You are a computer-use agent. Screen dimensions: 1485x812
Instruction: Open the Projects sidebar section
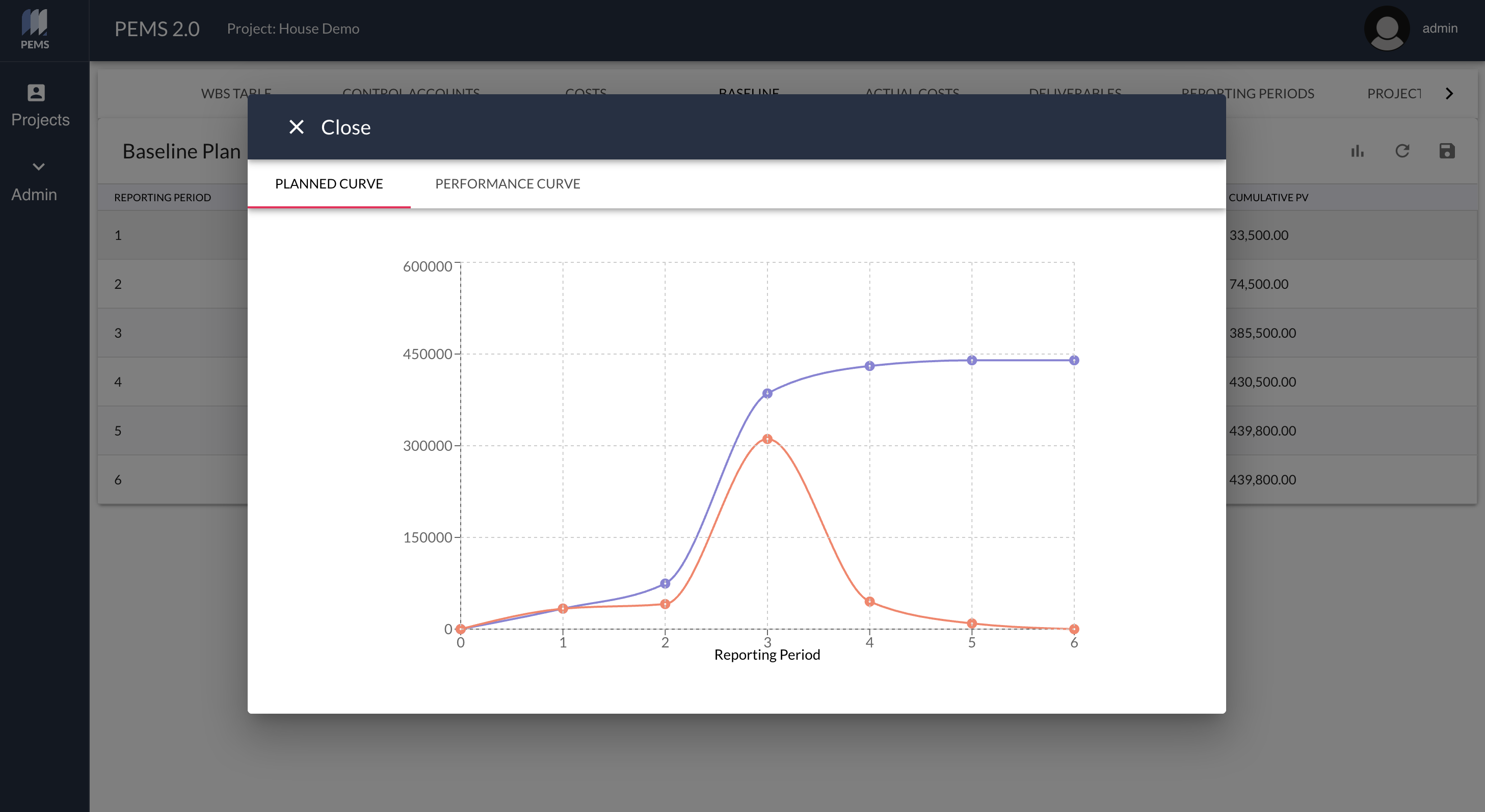pyautogui.click(x=40, y=106)
